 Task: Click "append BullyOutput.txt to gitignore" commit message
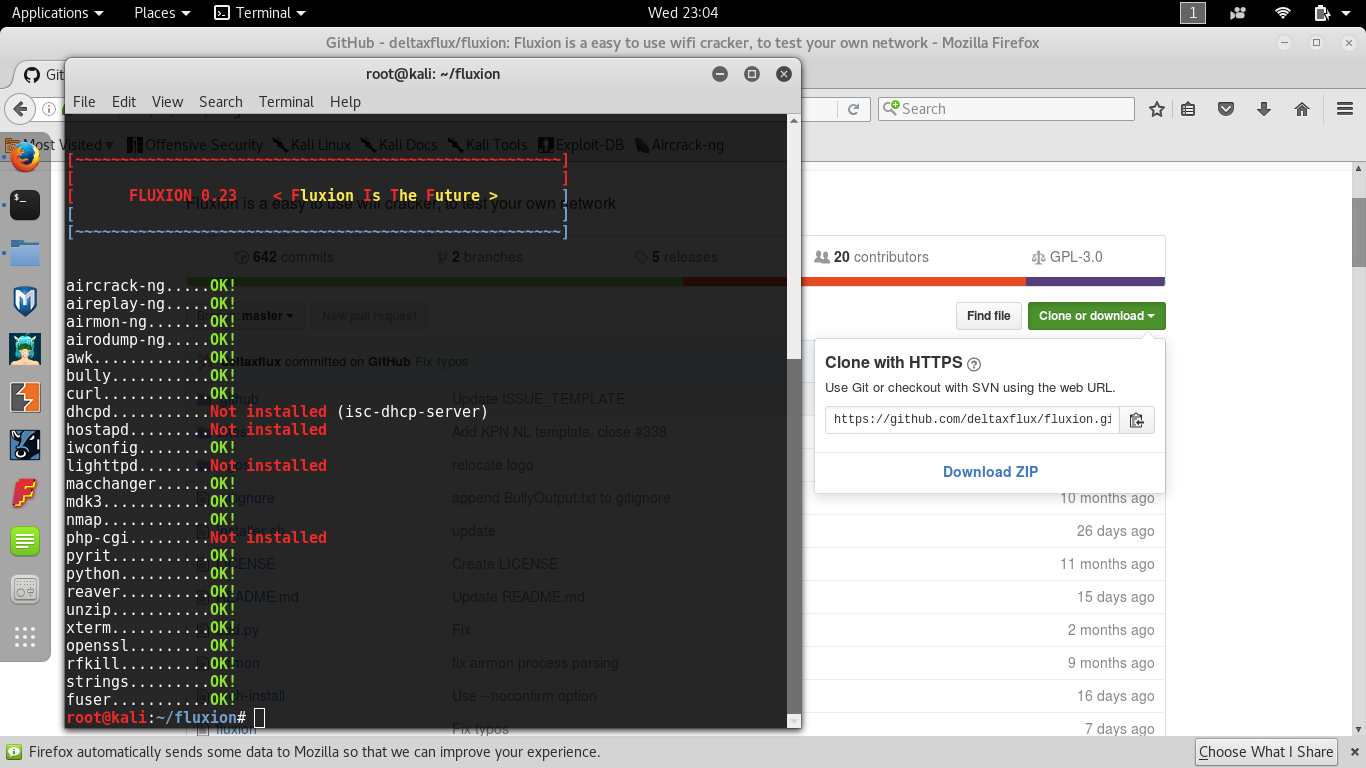(x=561, y=498)
